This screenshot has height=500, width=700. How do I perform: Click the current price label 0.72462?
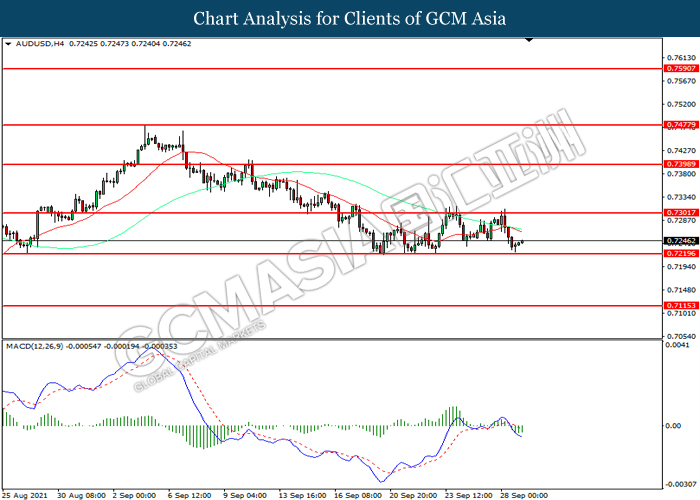[x=681, y=241]
